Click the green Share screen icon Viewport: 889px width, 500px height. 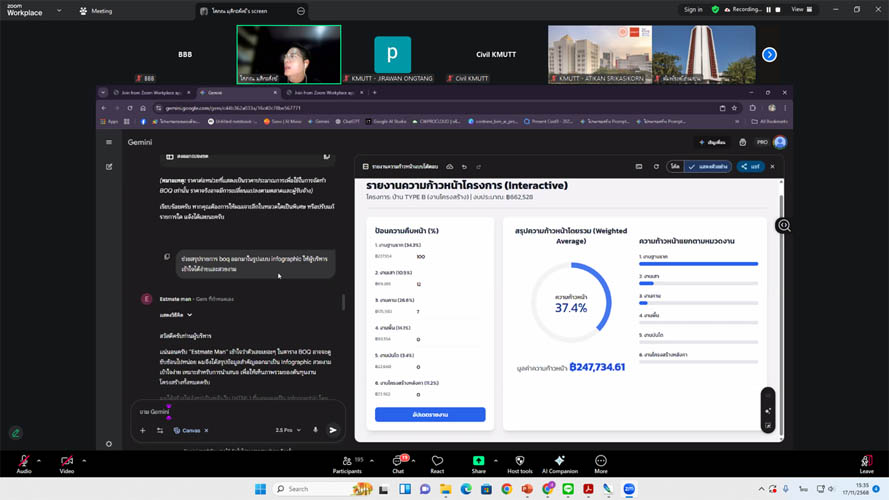pos(478,462)
